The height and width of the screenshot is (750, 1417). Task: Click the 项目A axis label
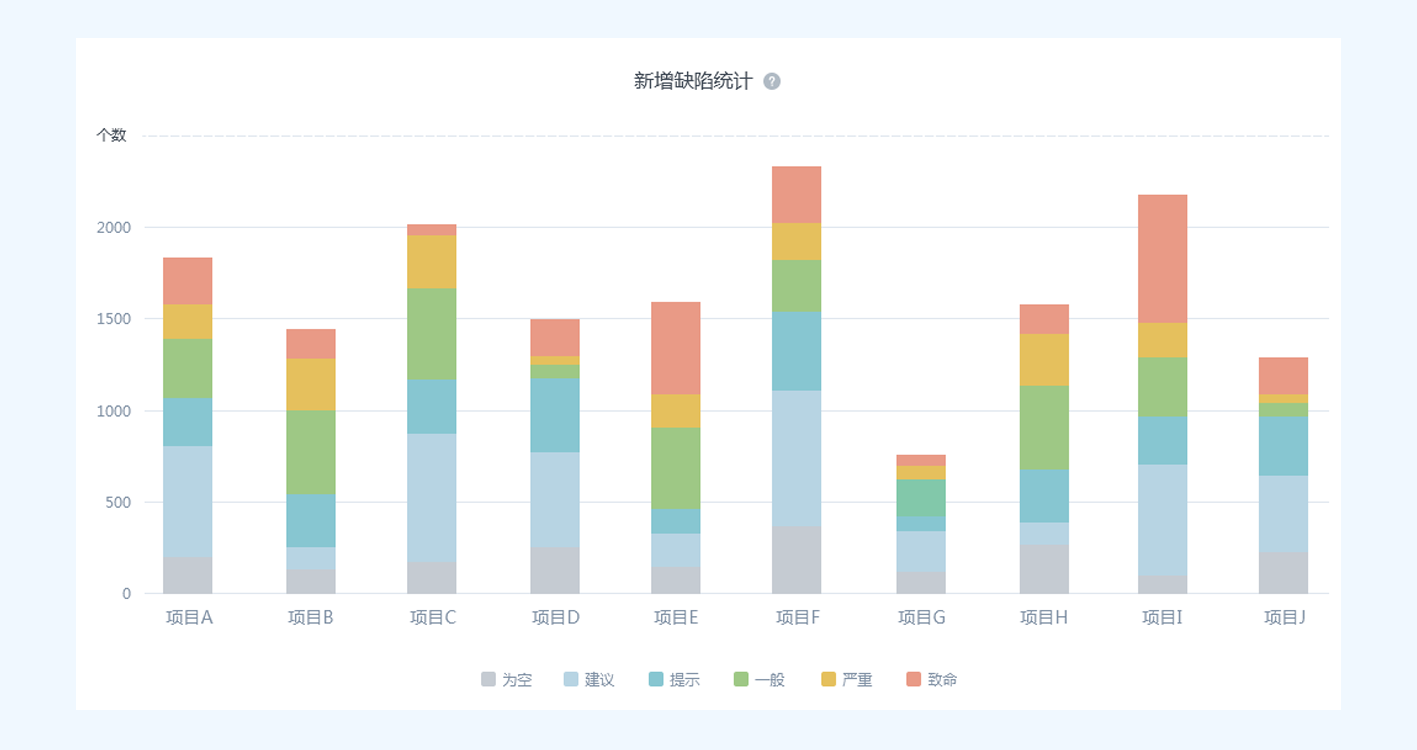click(189, 618)
